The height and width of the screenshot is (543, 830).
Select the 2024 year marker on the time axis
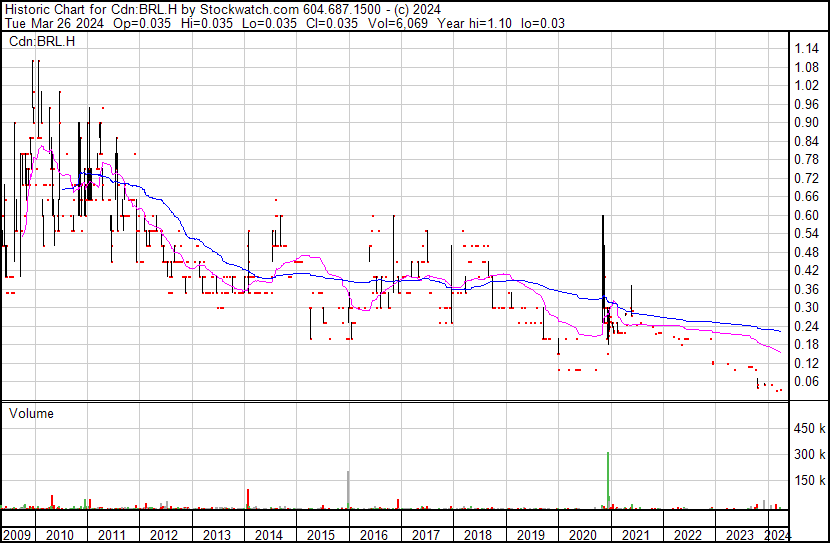point(777,535)
